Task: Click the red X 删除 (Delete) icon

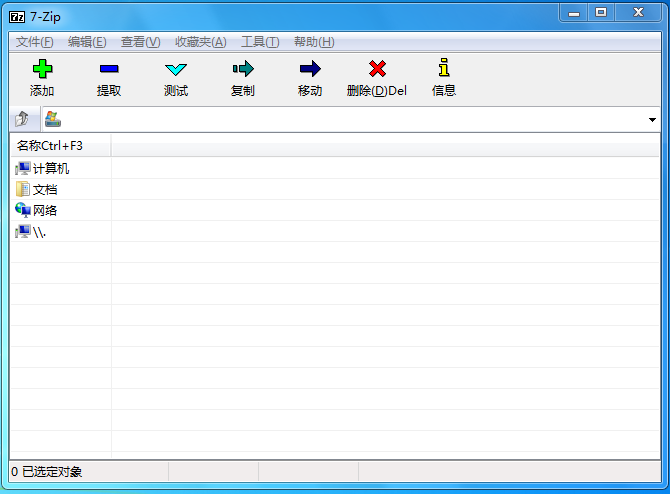Action: pos(376,69)
